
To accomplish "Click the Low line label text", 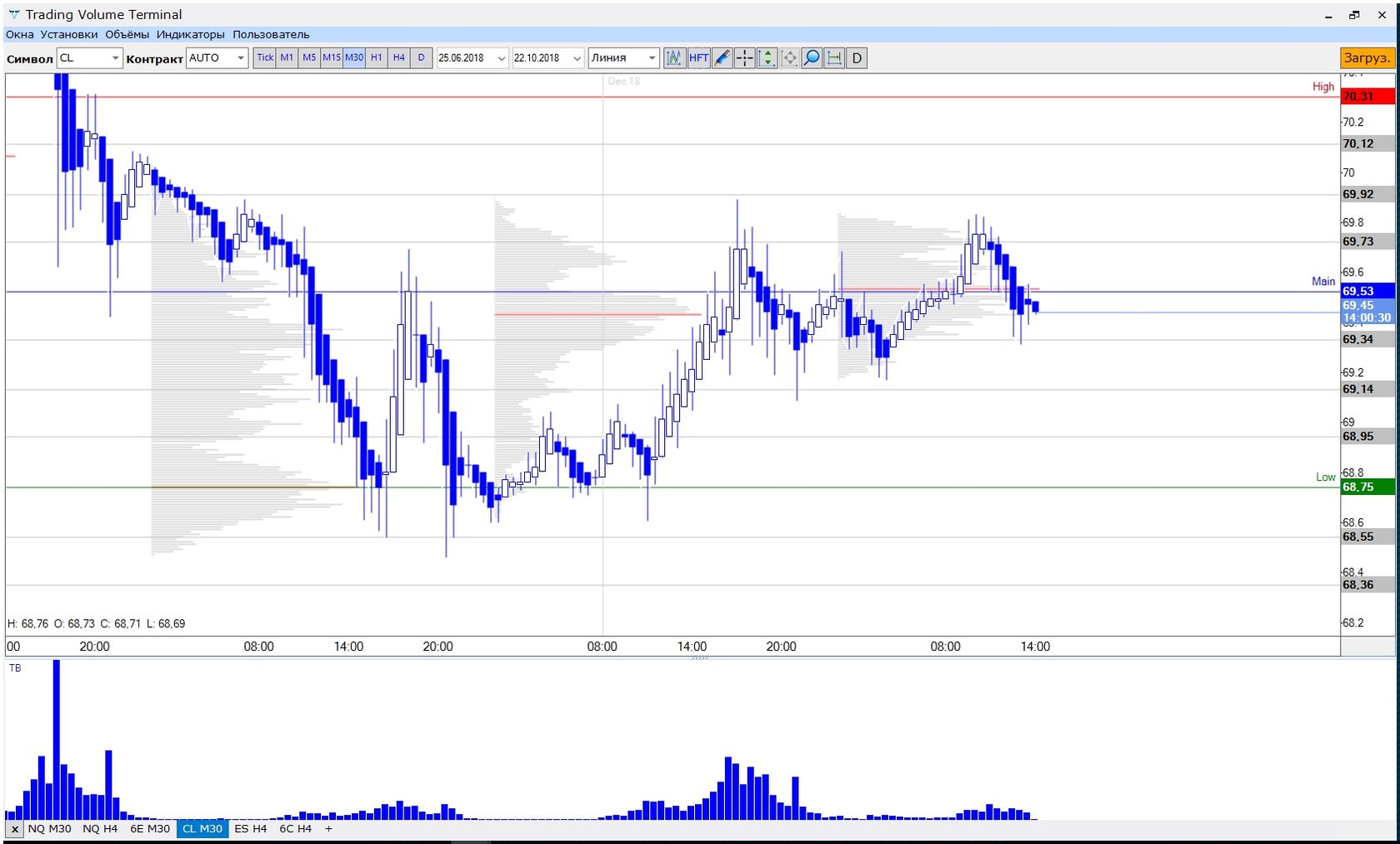I will (1326, 477).
